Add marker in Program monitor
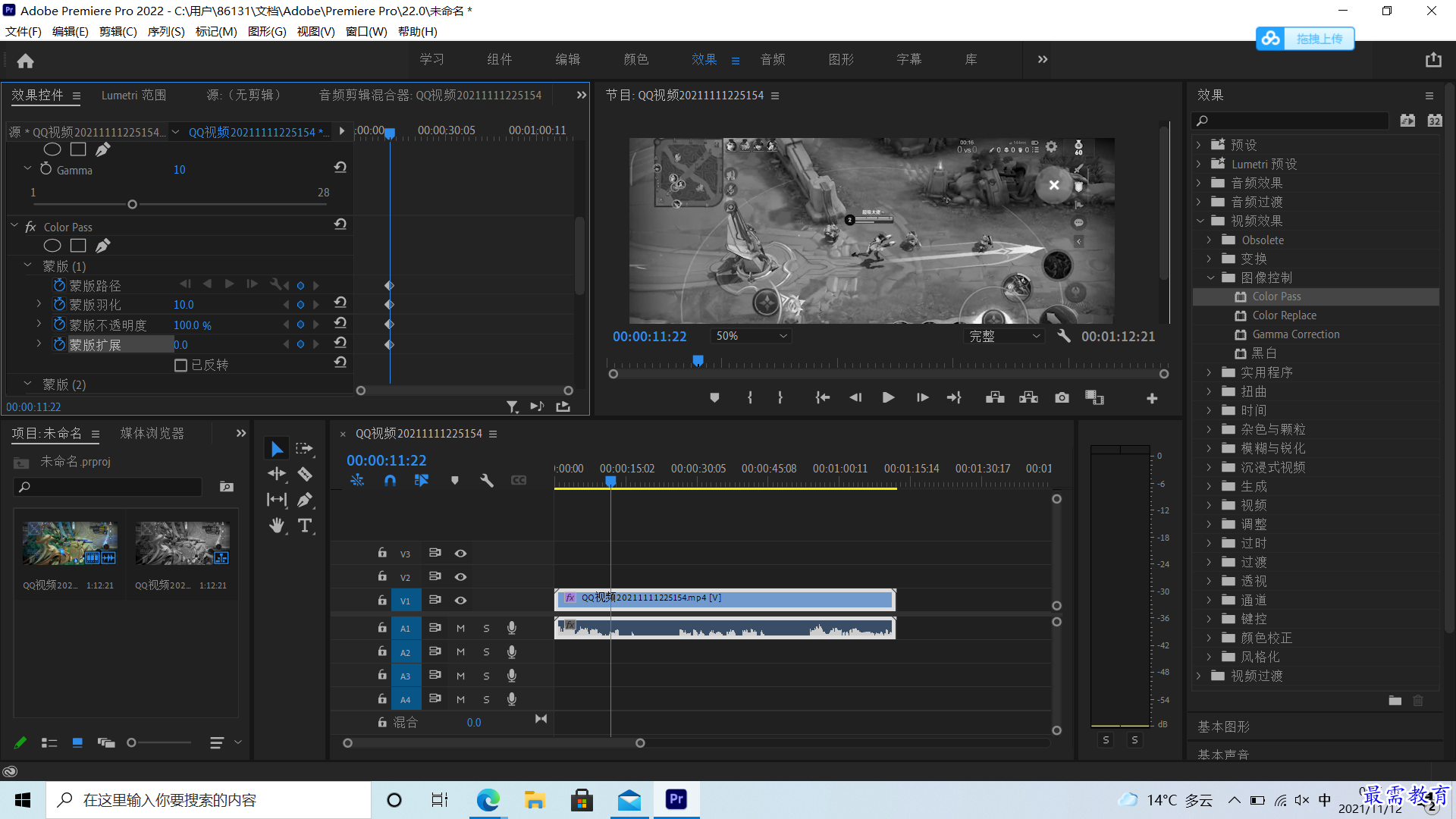This screenshot has width=1456, height=819. 714,397
